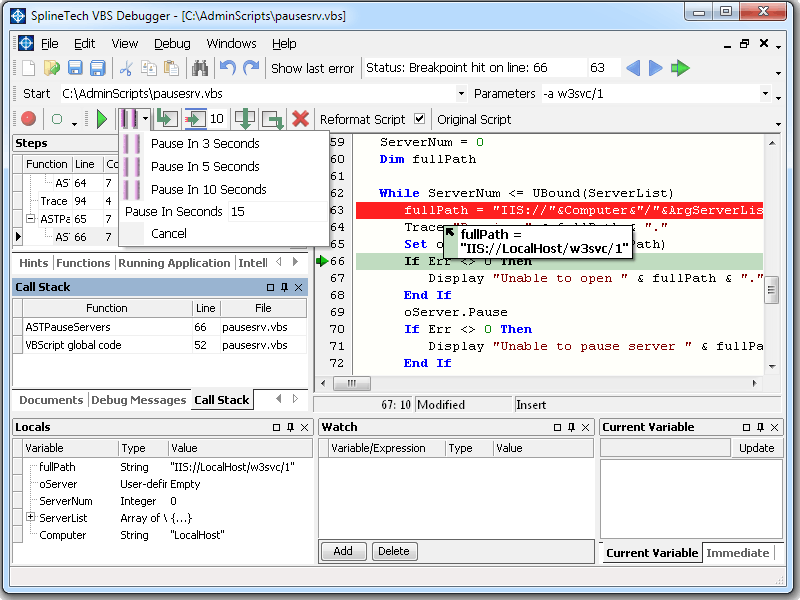Viewport: 800px width, 600px height.
Task: Click the Show last error button
Action: tap(312, 68)
